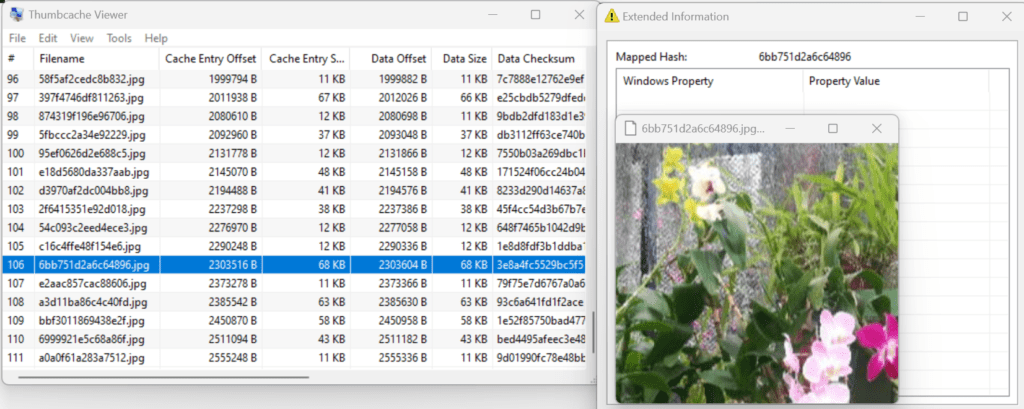Open the Edit menu
1024x409 pixels.
[x=48, y=38]
